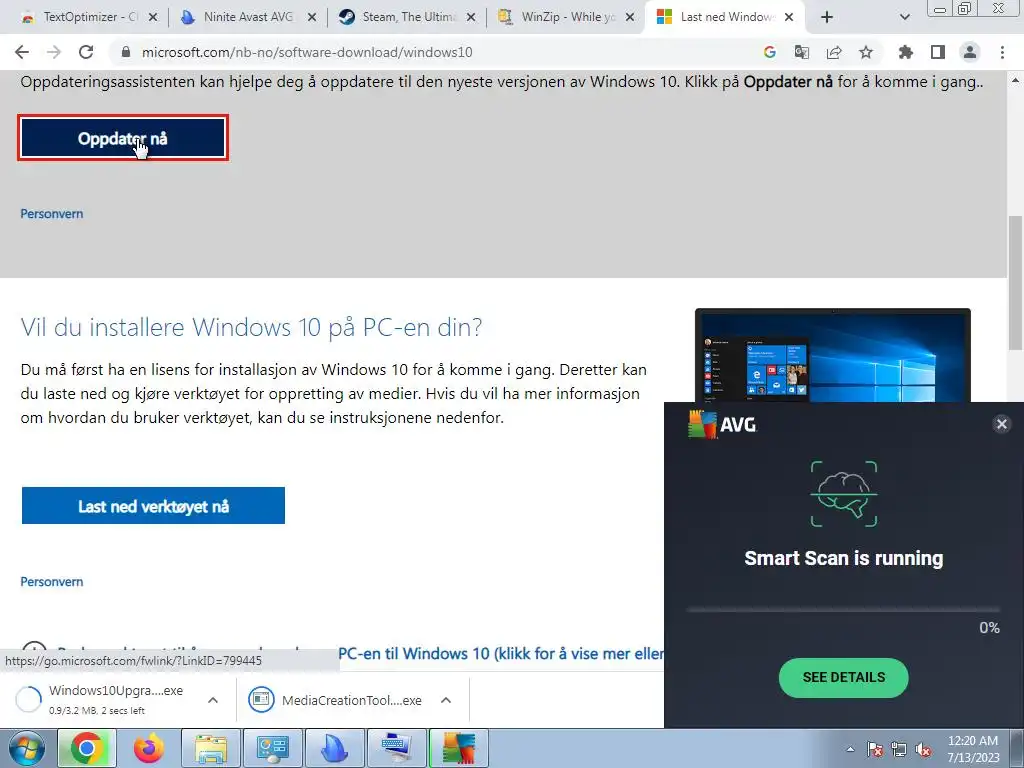Click the muted volume tray icon

(923, 749)
